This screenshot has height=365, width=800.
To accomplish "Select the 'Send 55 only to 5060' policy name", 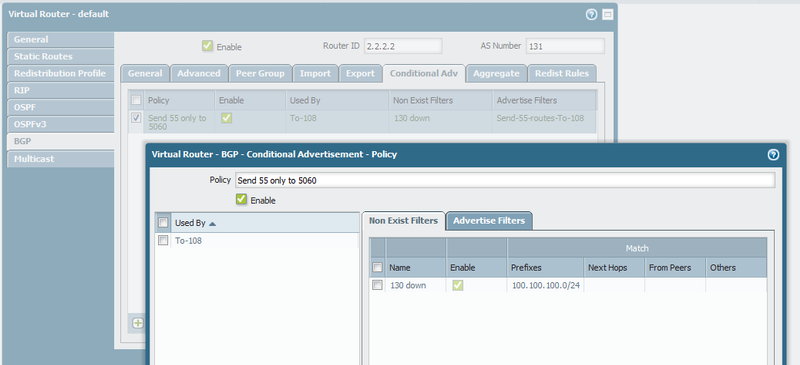I will click(177, 122).
